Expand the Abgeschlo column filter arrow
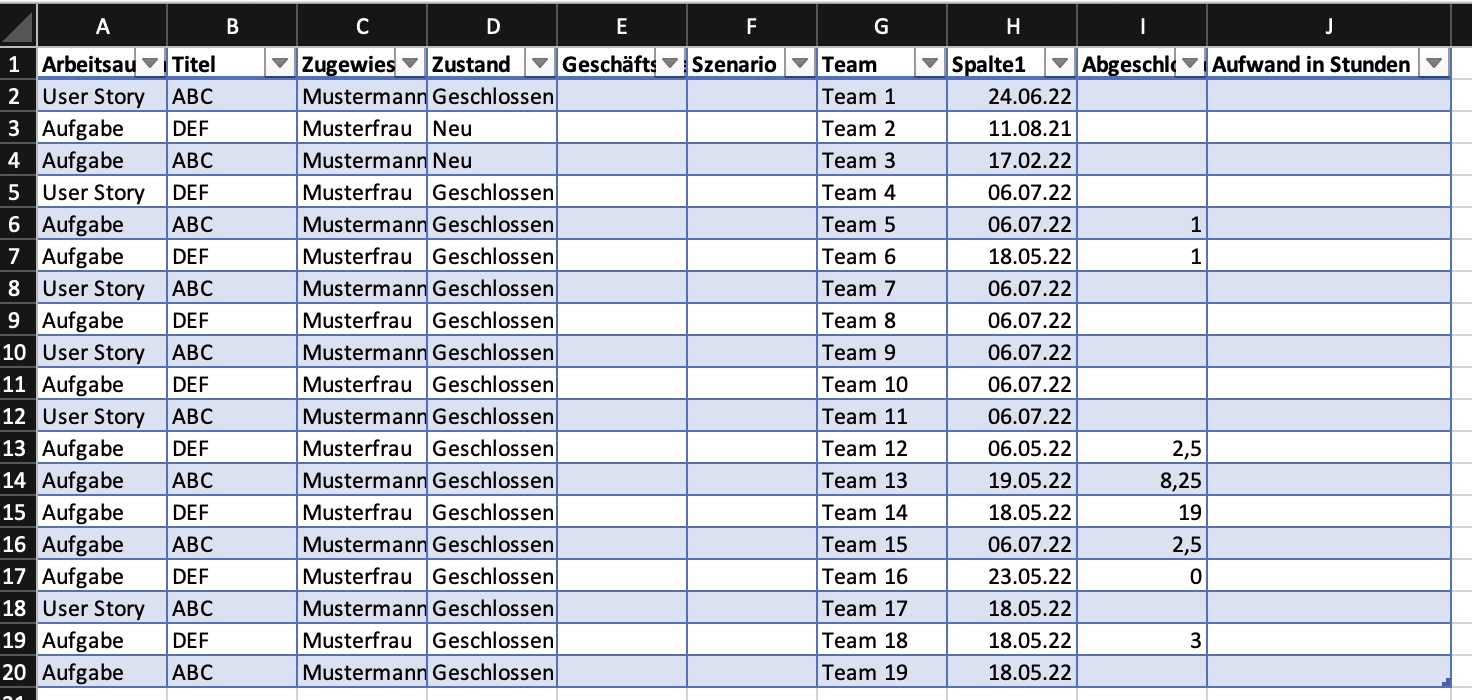The image size is (1472, 700). (1190, 64)
